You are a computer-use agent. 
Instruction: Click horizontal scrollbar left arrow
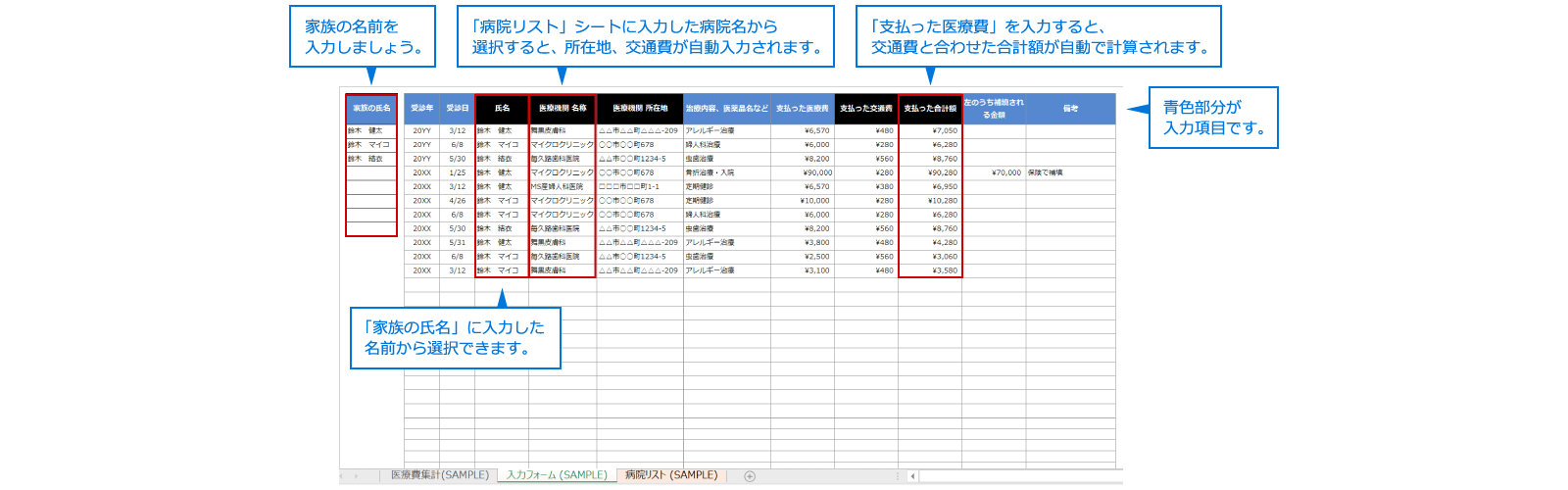912,476
